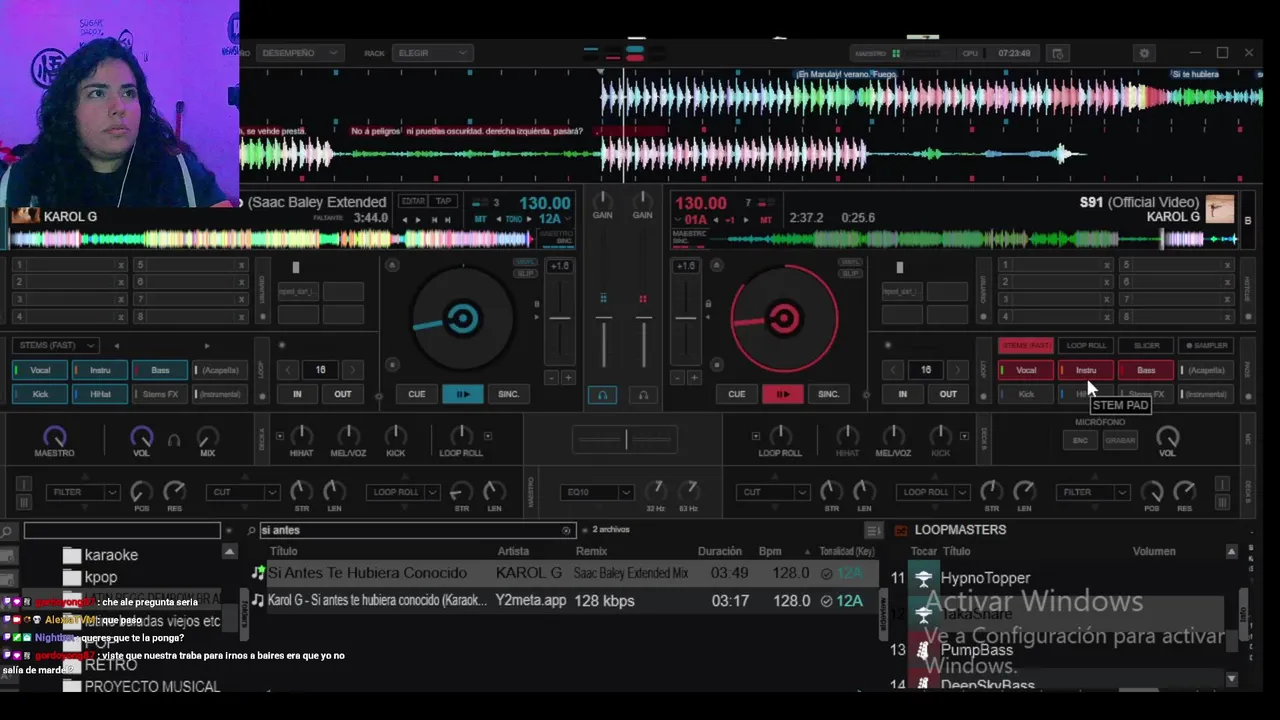Image resolution: width=1280 pixels, height=720 pixels.
Task: Switch right deck pads to SAMPLER
Action: coord(1206,346)
